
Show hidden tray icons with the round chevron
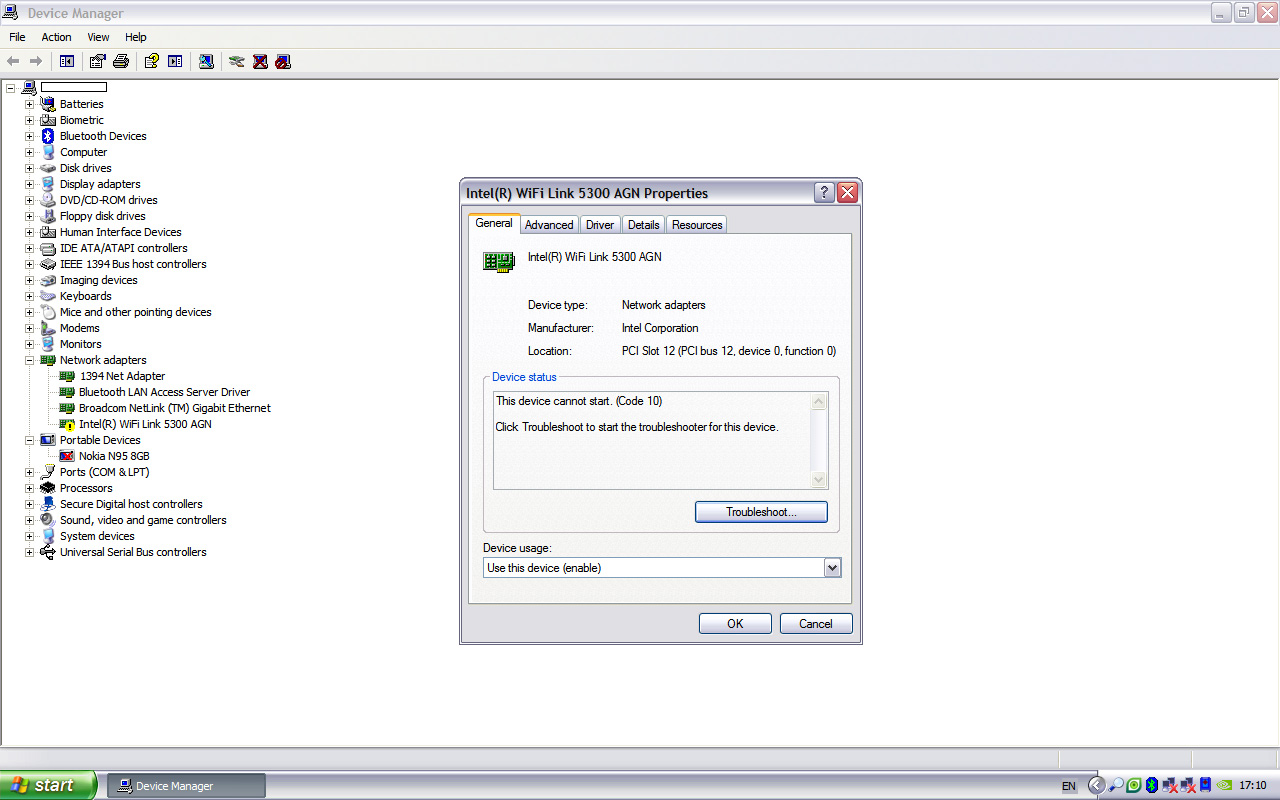coord(1097,786)
